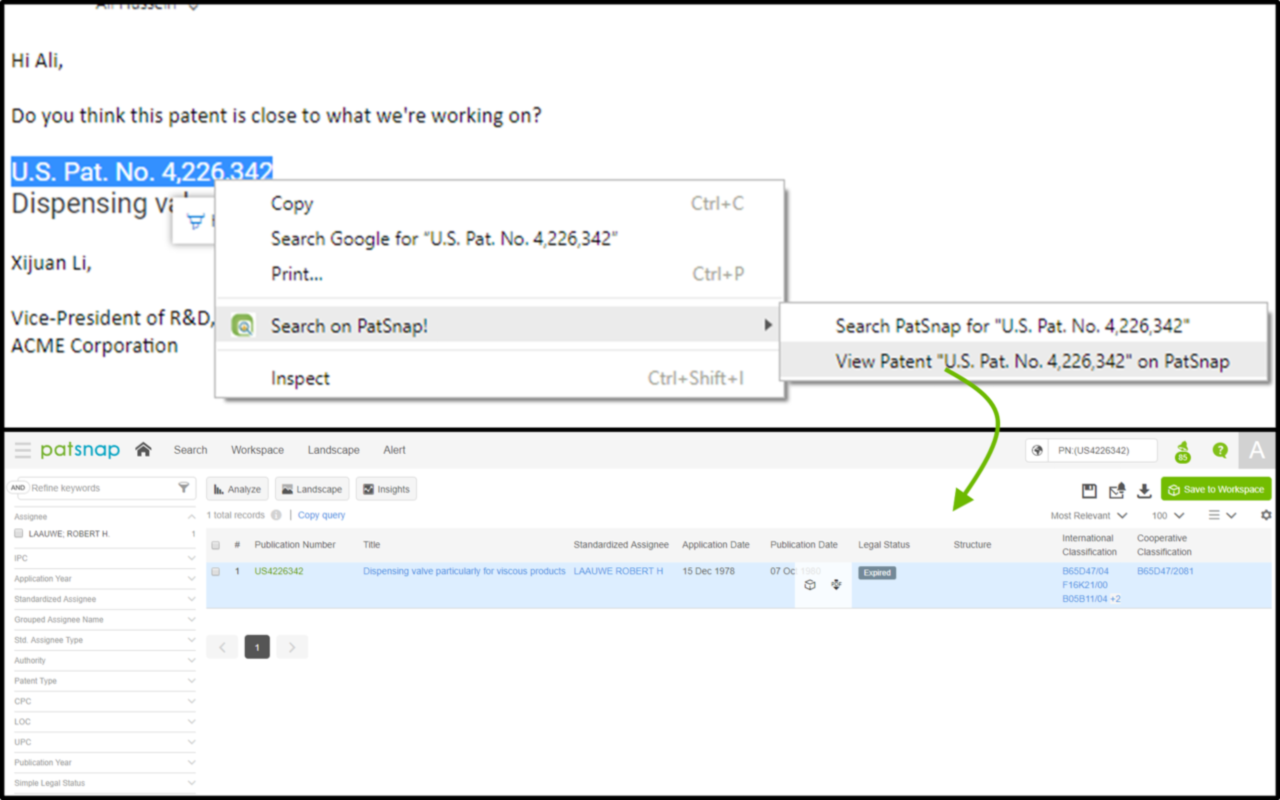Click the Analyze button
The width and height of the screenshot is (1280, 800).
[x=237, y=489]
